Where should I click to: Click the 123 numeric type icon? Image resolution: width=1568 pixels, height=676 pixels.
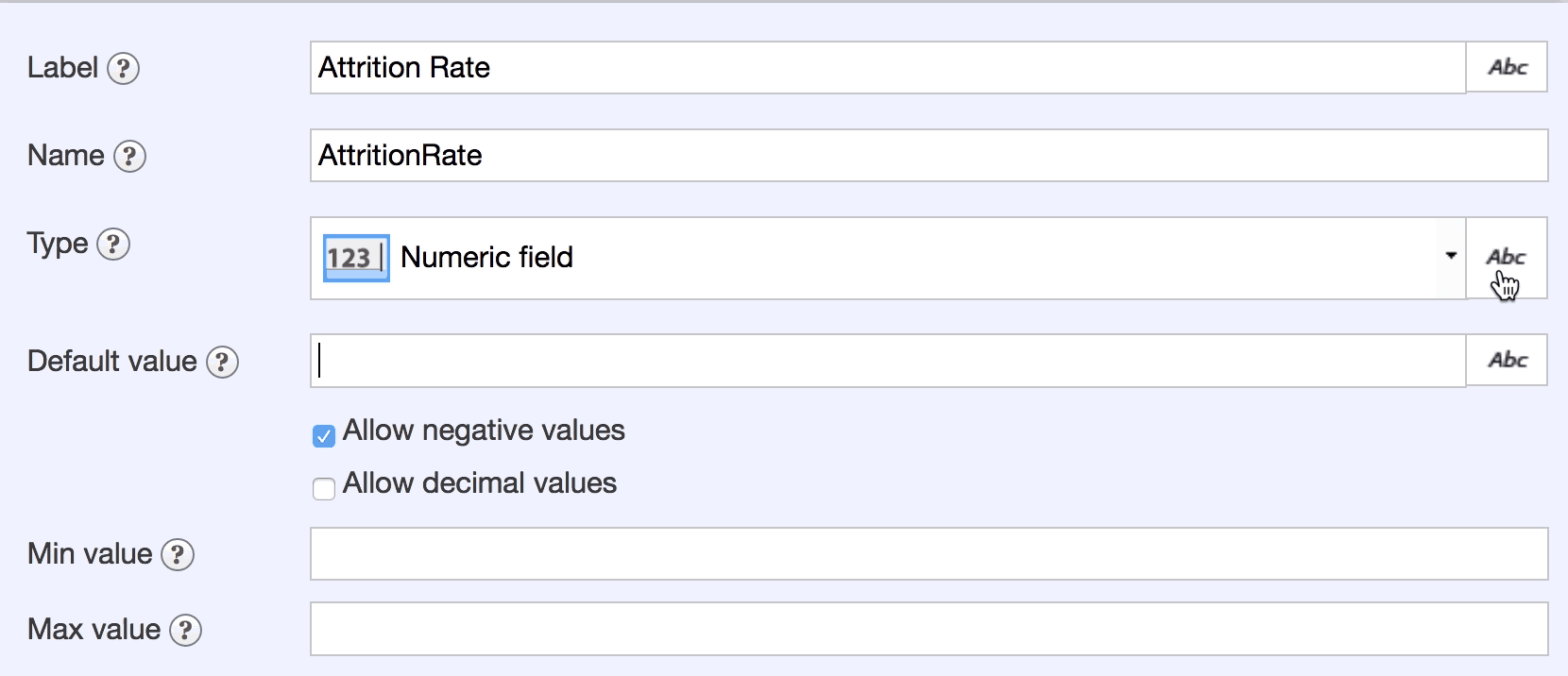tap(356, 258)
